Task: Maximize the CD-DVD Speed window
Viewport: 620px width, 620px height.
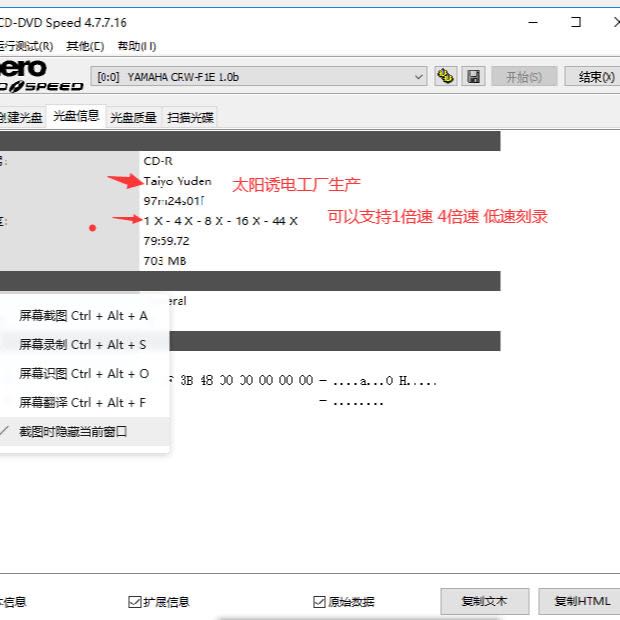Action: [x=576, y=22]
